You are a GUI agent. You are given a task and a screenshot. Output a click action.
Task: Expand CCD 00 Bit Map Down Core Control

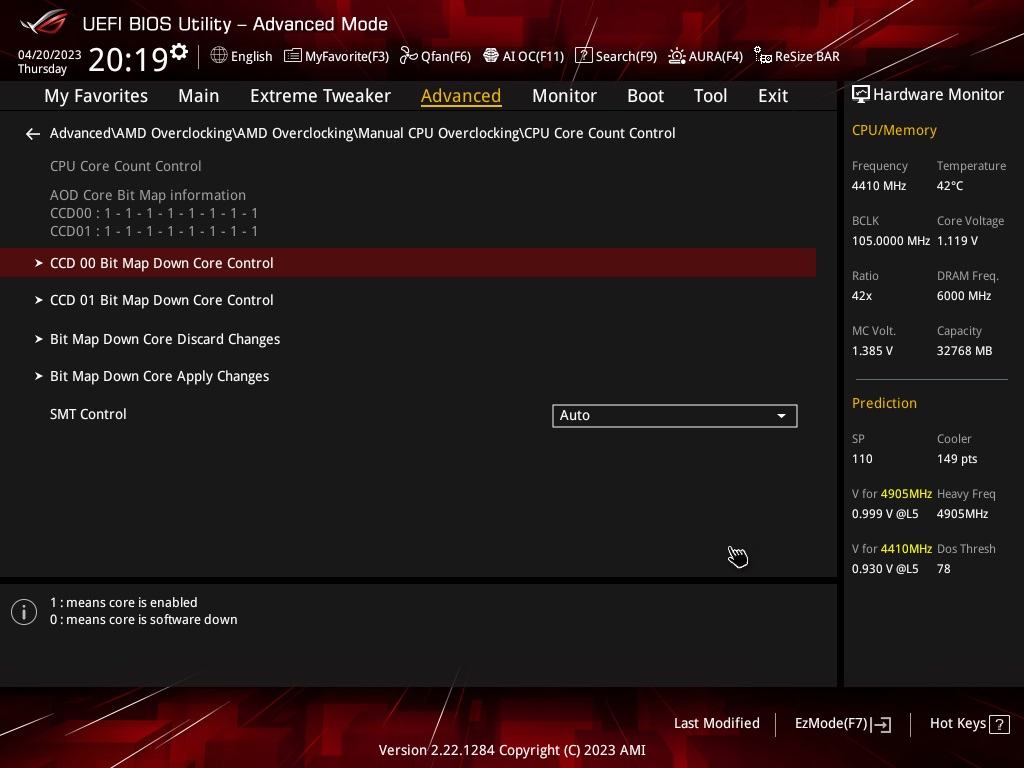408,263
